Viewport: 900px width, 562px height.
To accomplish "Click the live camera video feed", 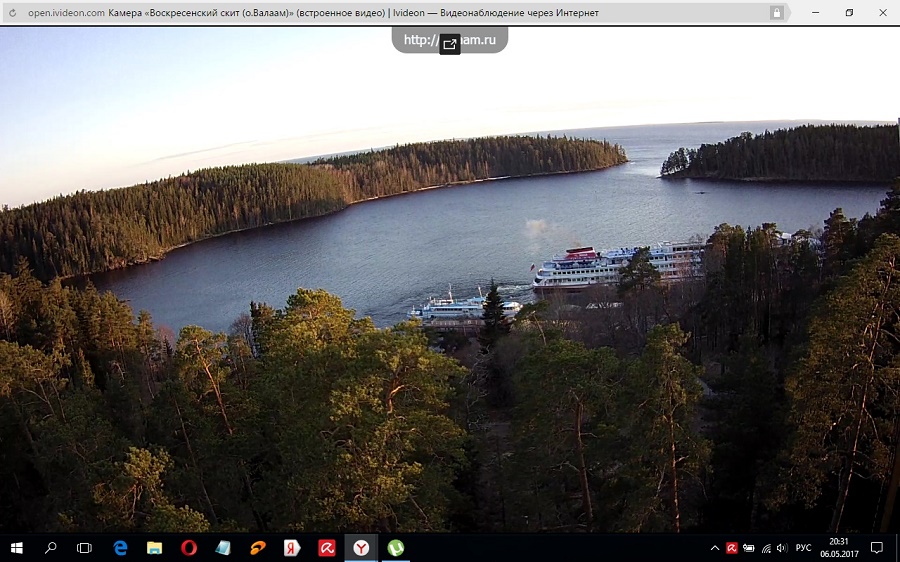I will tap(450, 280).
